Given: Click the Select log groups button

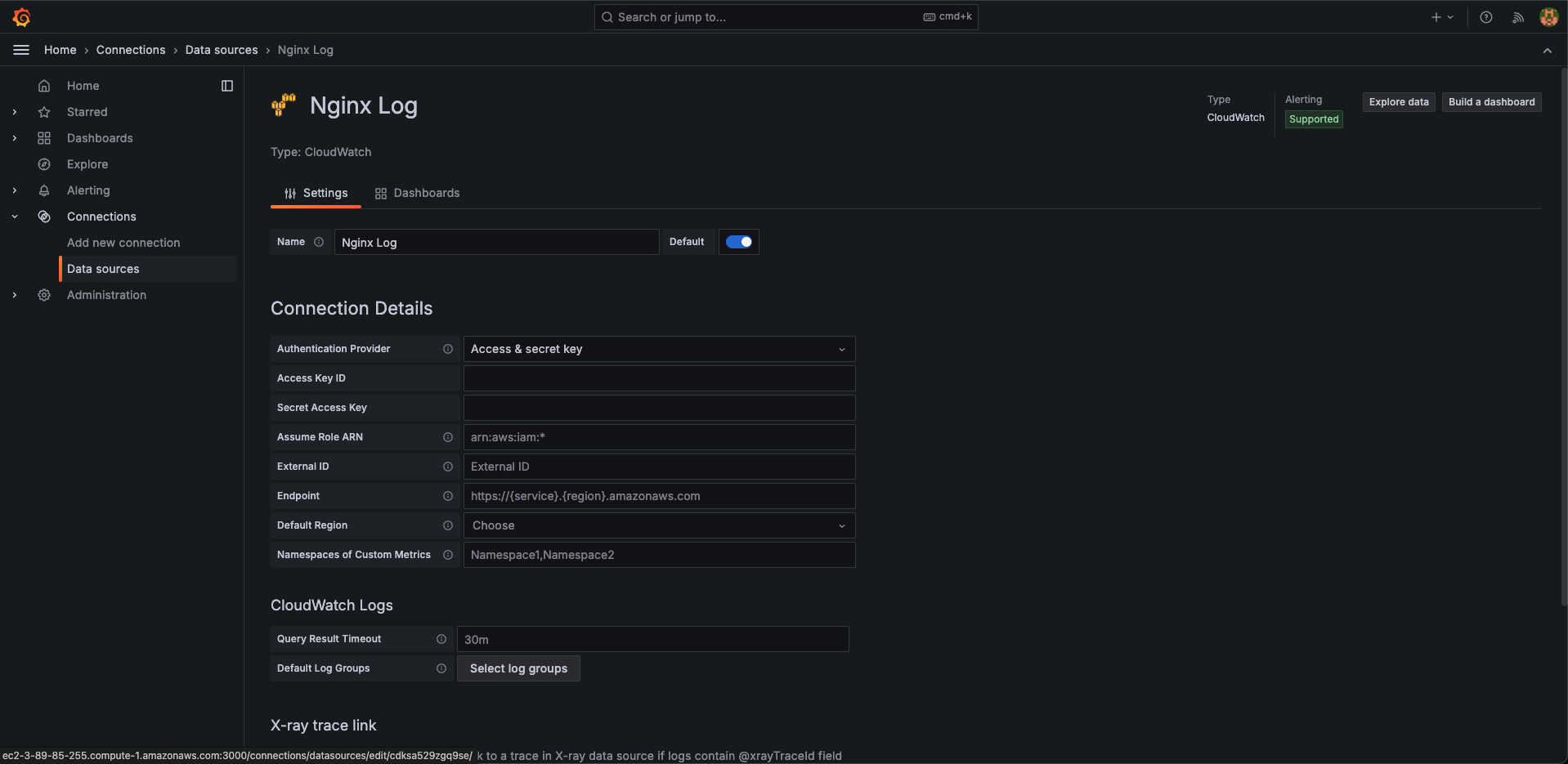Looking at the screenshot, I should pyautogui.click(x=518, y=668).
